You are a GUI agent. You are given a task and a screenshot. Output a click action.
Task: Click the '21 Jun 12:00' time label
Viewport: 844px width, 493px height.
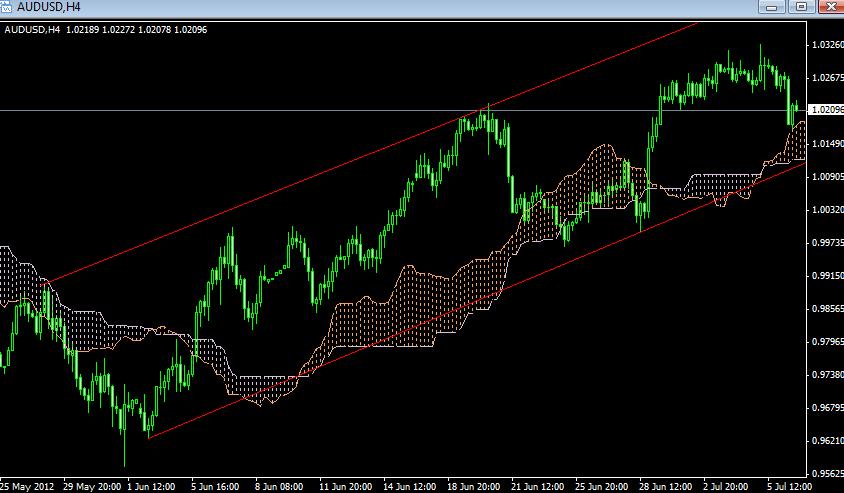[537, 487]
